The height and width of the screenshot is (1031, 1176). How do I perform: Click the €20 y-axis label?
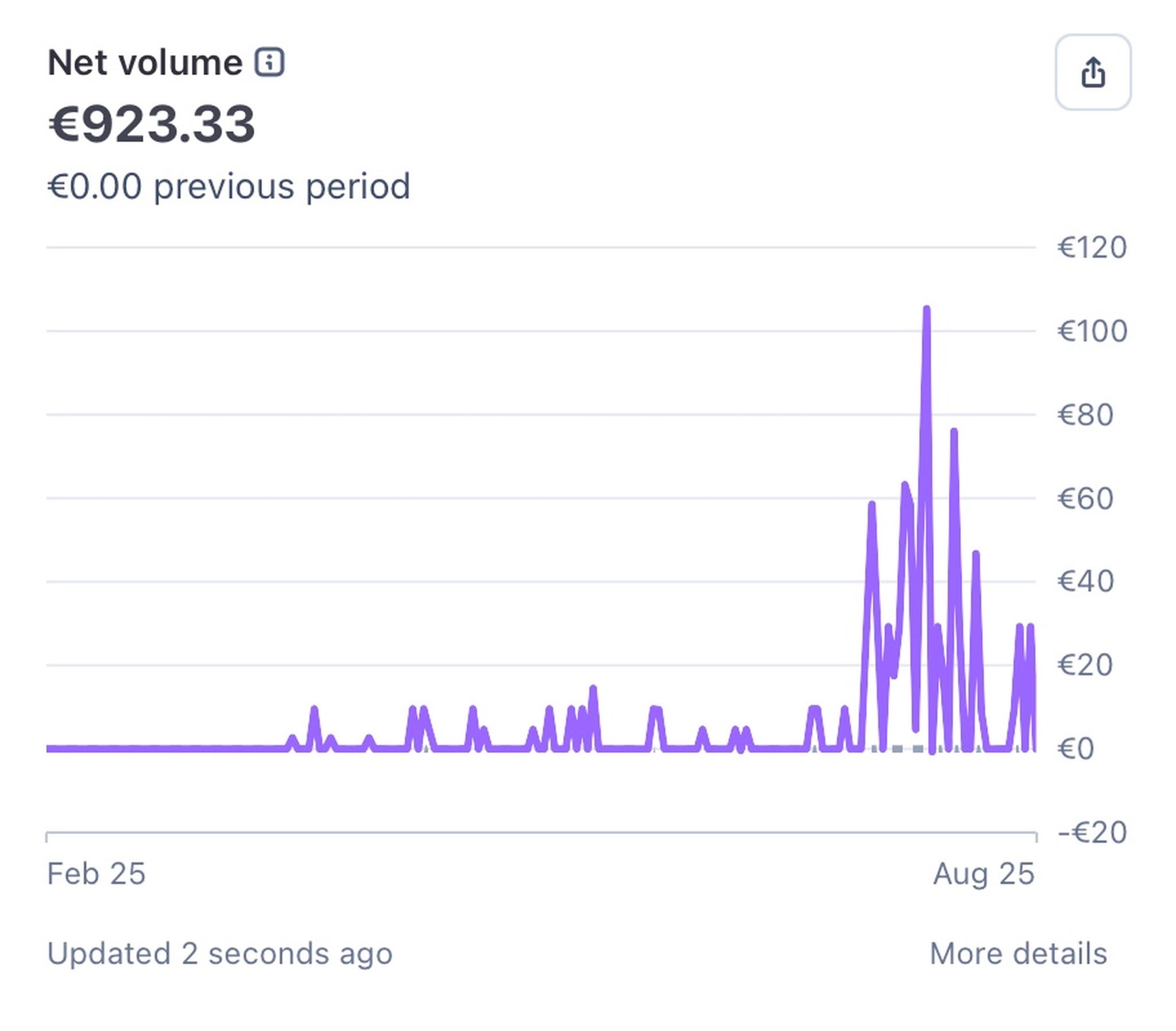tap(1085, 665)
